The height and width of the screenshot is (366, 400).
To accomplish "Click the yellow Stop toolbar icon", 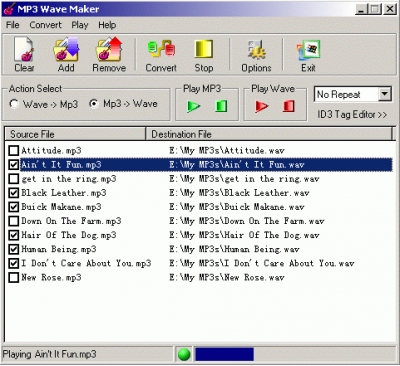I will tap(204, 49).
